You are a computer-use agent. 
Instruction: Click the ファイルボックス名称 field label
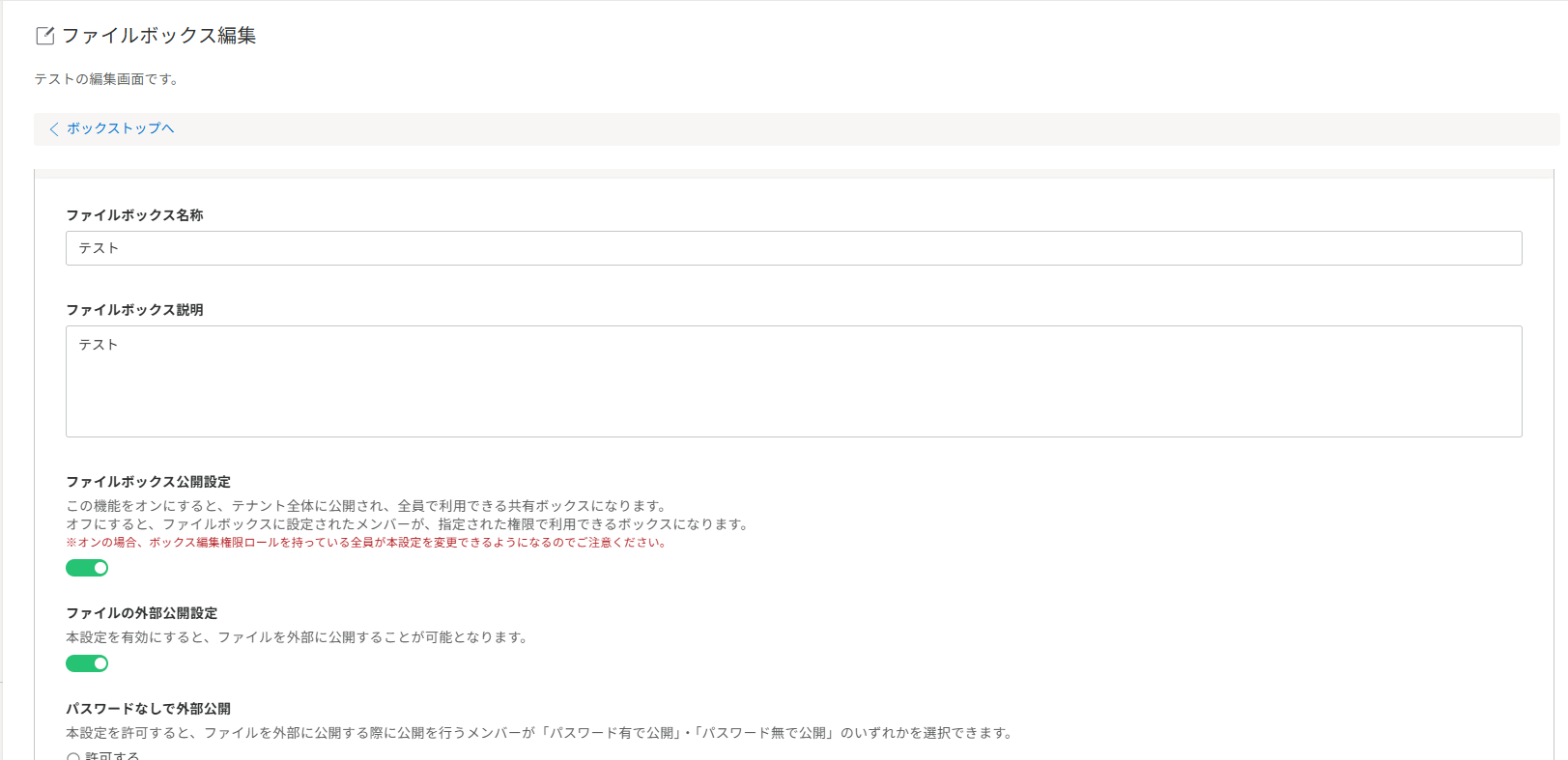(134, 215)
